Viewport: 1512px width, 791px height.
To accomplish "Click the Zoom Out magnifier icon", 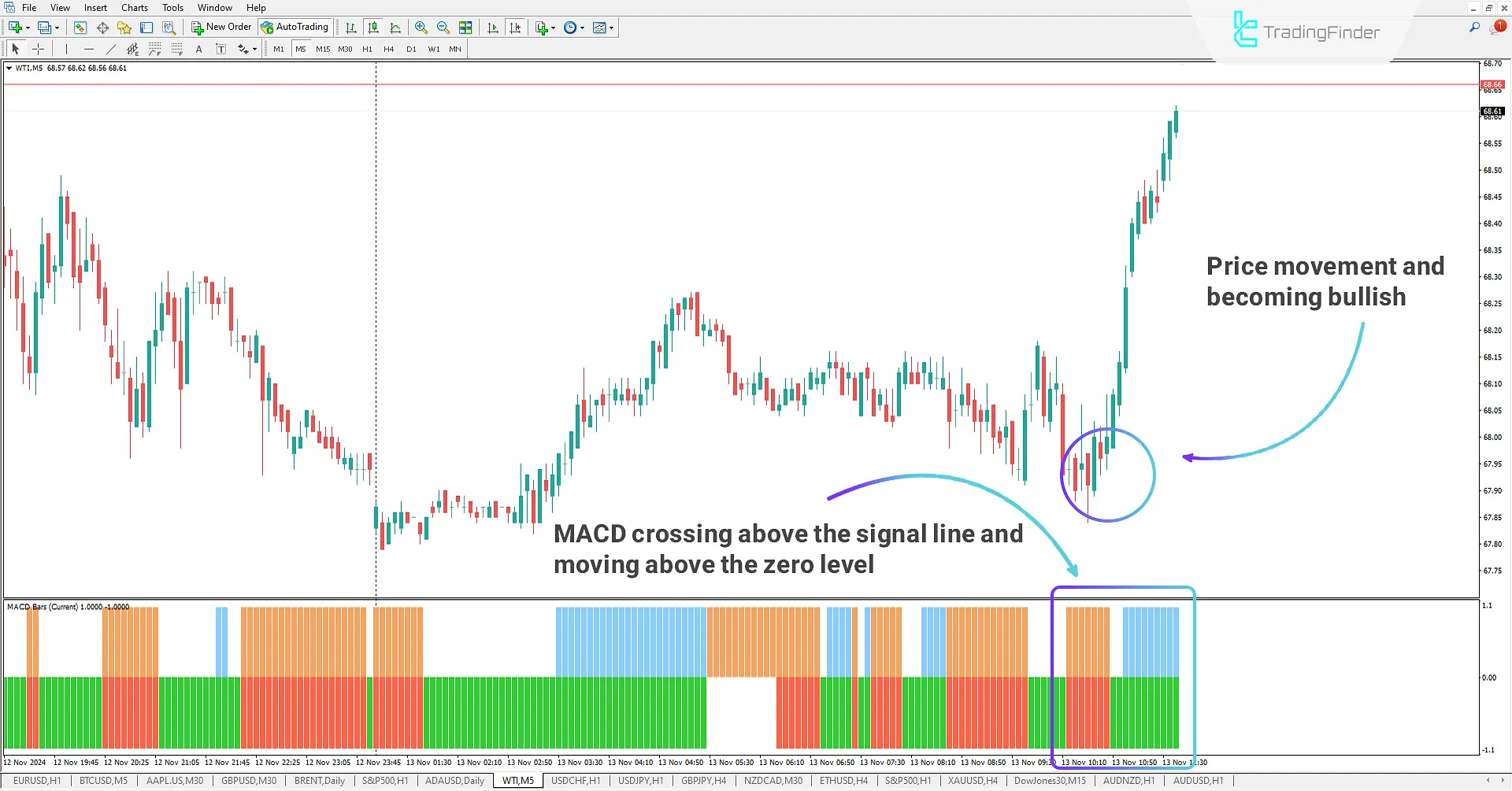I will (443, 28).
